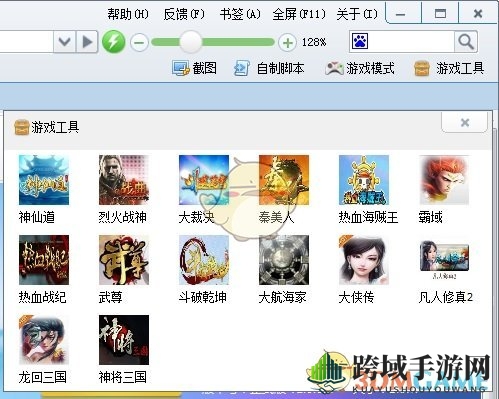Select the 秦美人 game icon
499x399 pixels.
[x=284, y=180]
